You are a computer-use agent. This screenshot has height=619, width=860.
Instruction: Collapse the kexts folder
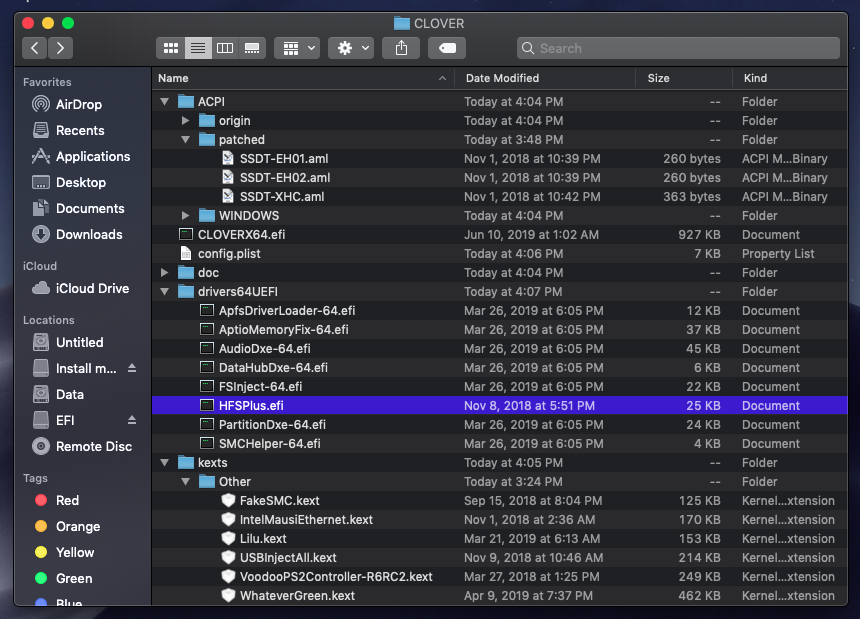165,463
